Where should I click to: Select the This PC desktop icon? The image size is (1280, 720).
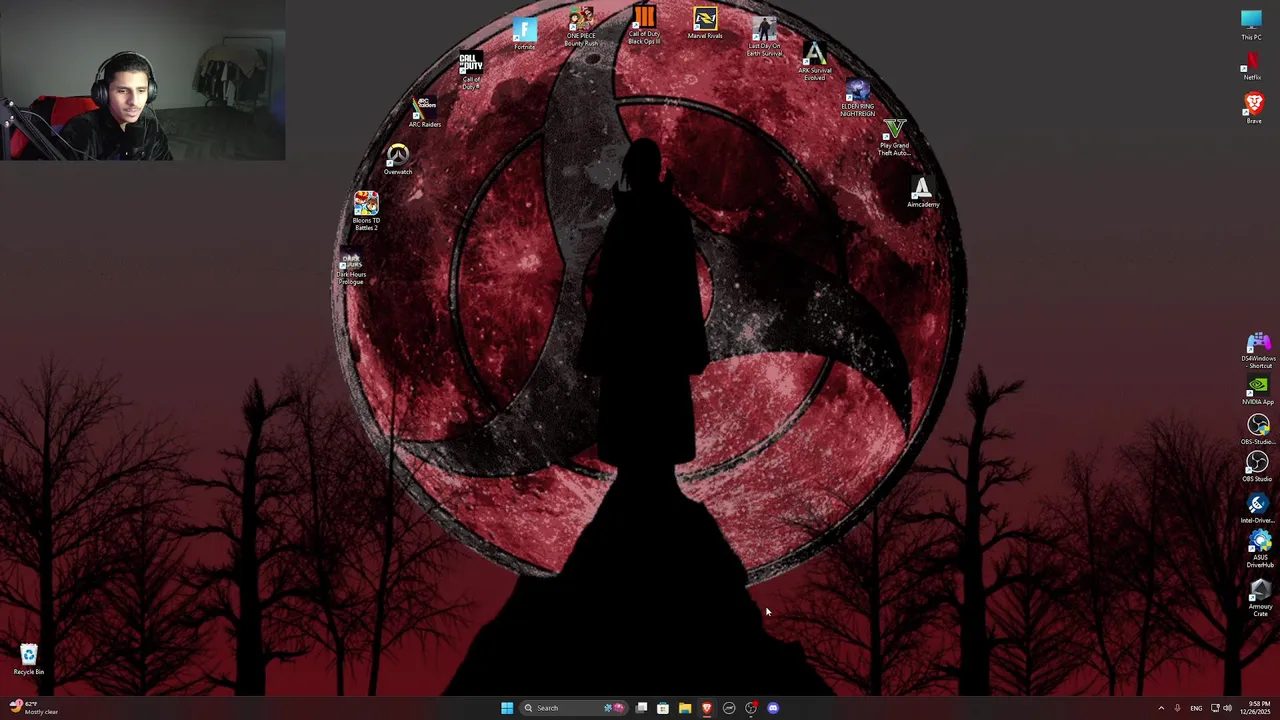tap(1251, 25)
